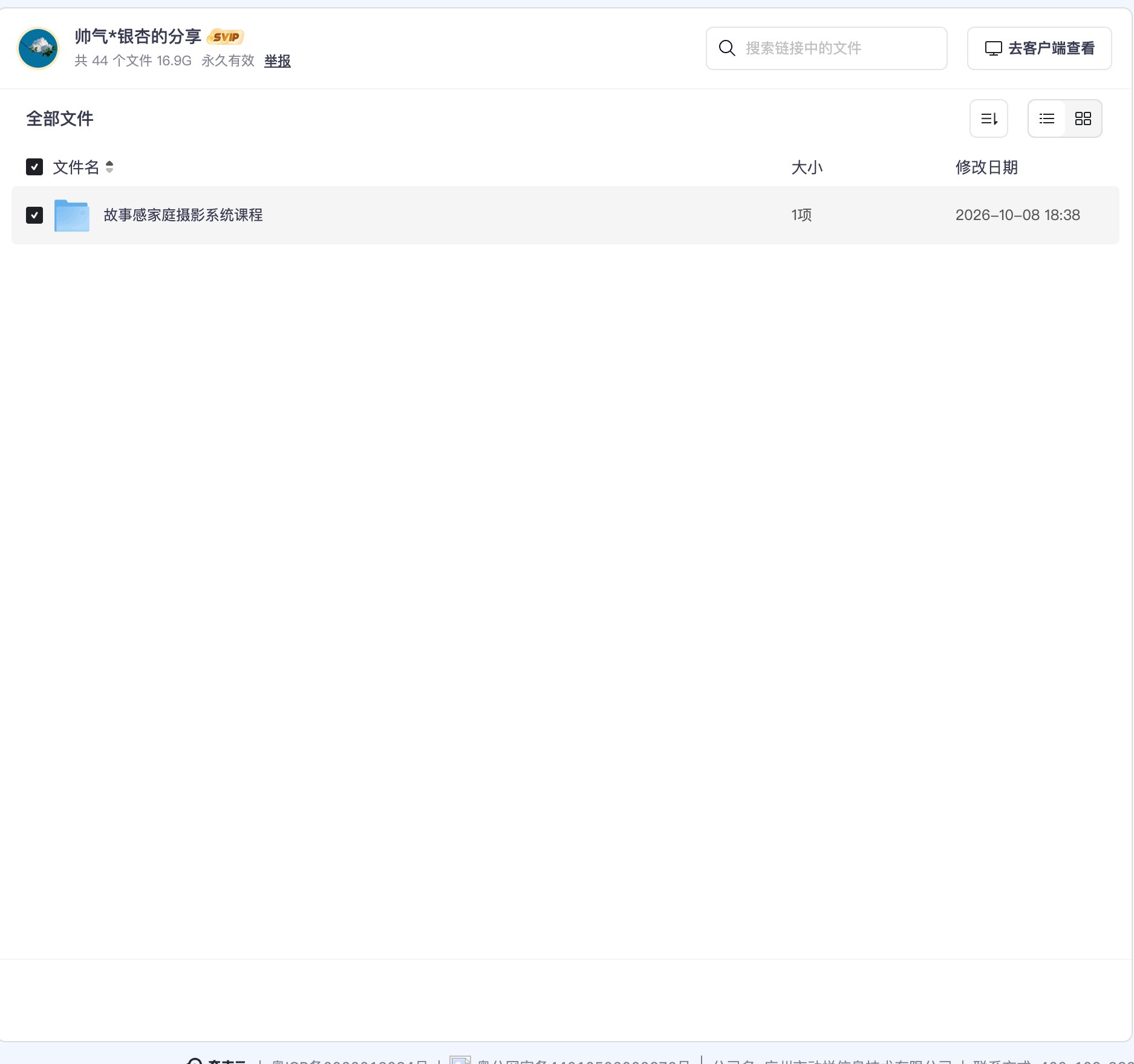1134x1064 pixels.
Task: Click the 帅气*银杏的分享 title
Action: (x=138, y=37)
